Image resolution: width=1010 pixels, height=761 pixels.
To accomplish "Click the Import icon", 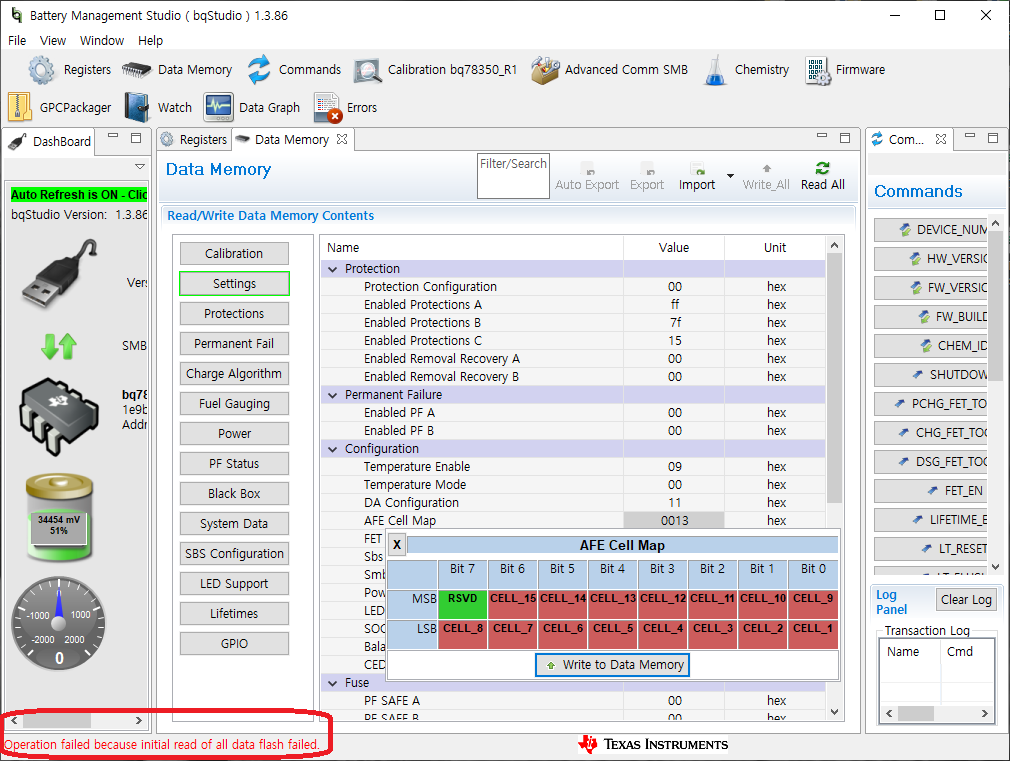I will [x=697, y=168].
